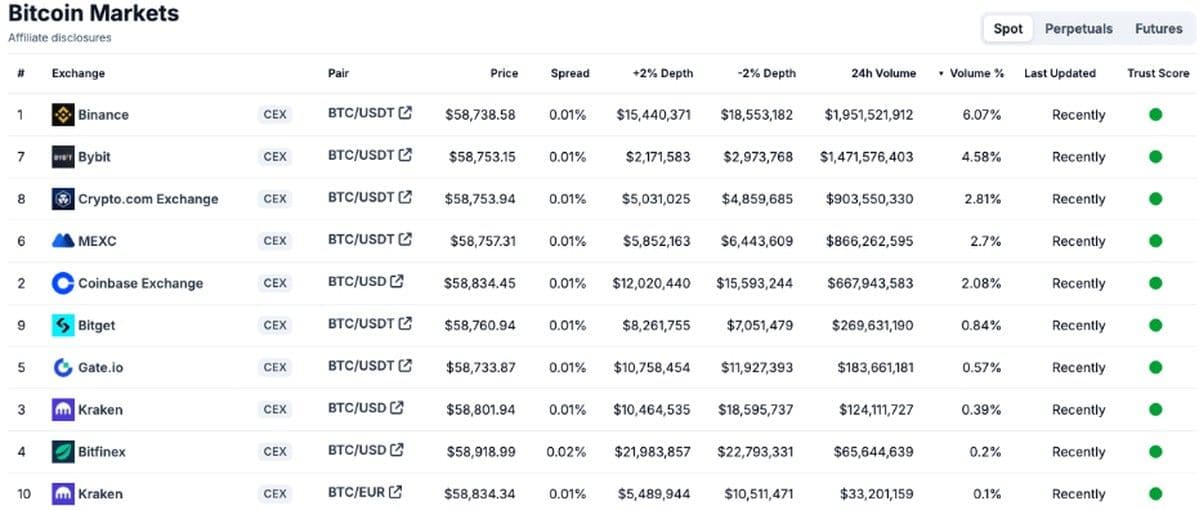Sort table by Price column header
Viewport: 1199px width, 510px height.
pyautogui.click(x=504, y=73)
